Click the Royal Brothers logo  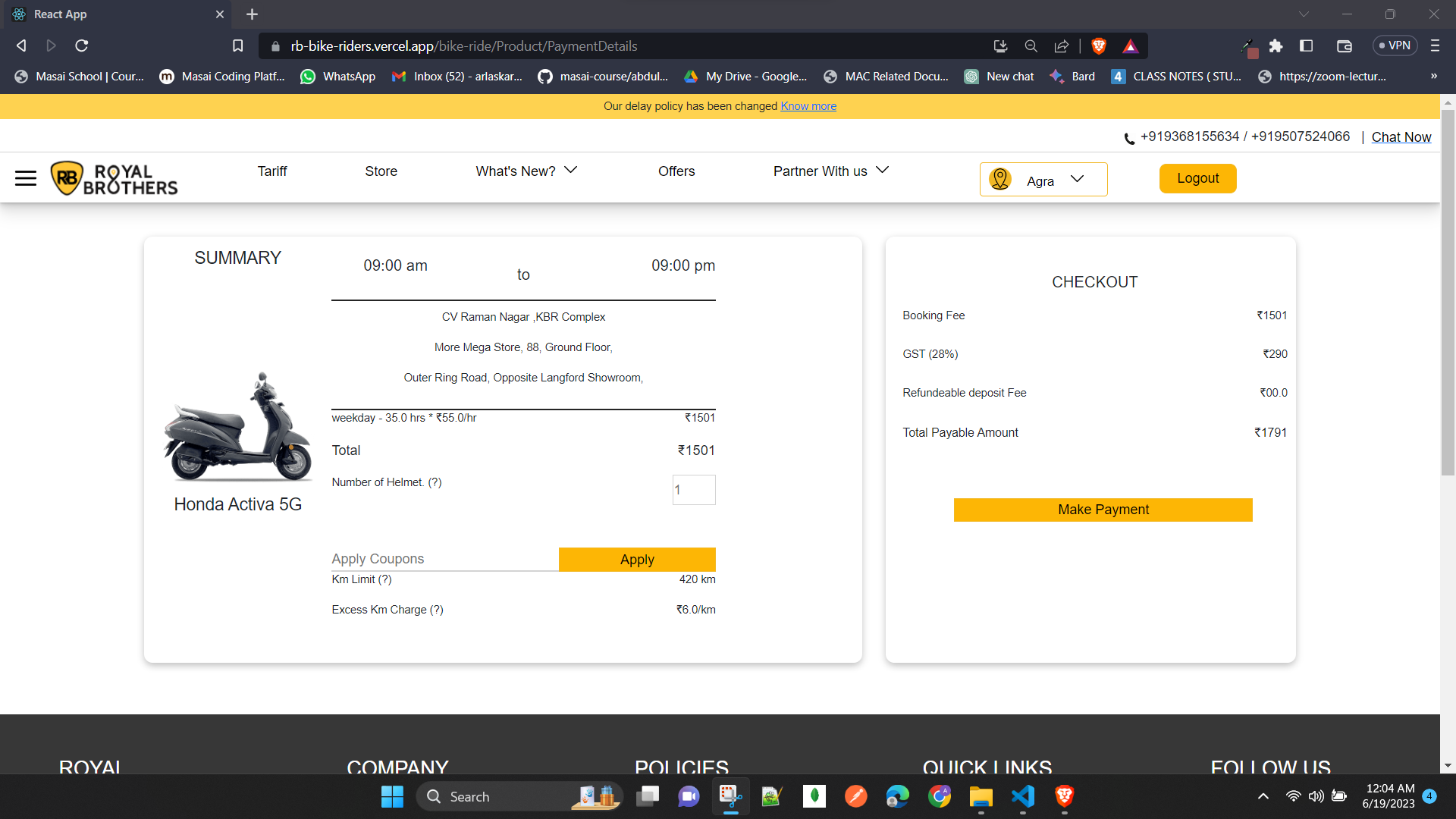tap(114, 178)
